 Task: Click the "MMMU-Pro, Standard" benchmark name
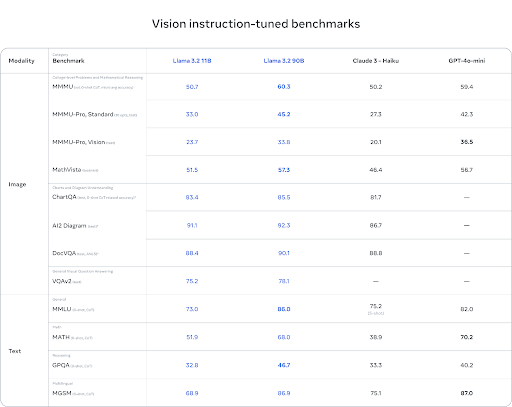coord(83,114)
